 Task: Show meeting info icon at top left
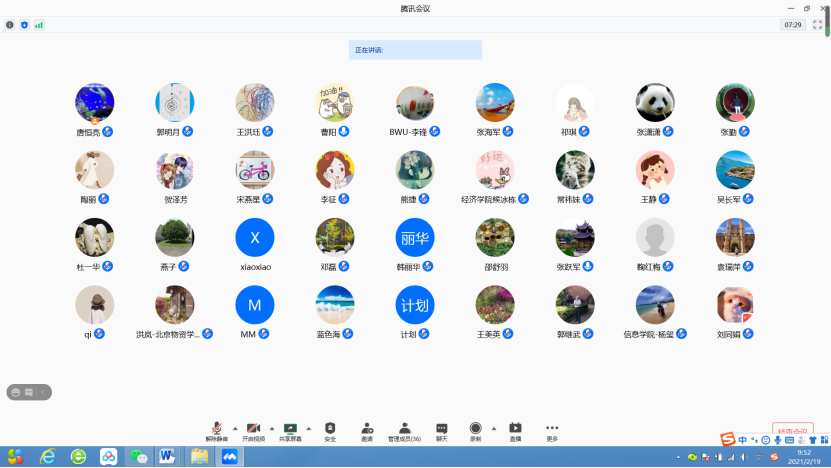point(10,24)
